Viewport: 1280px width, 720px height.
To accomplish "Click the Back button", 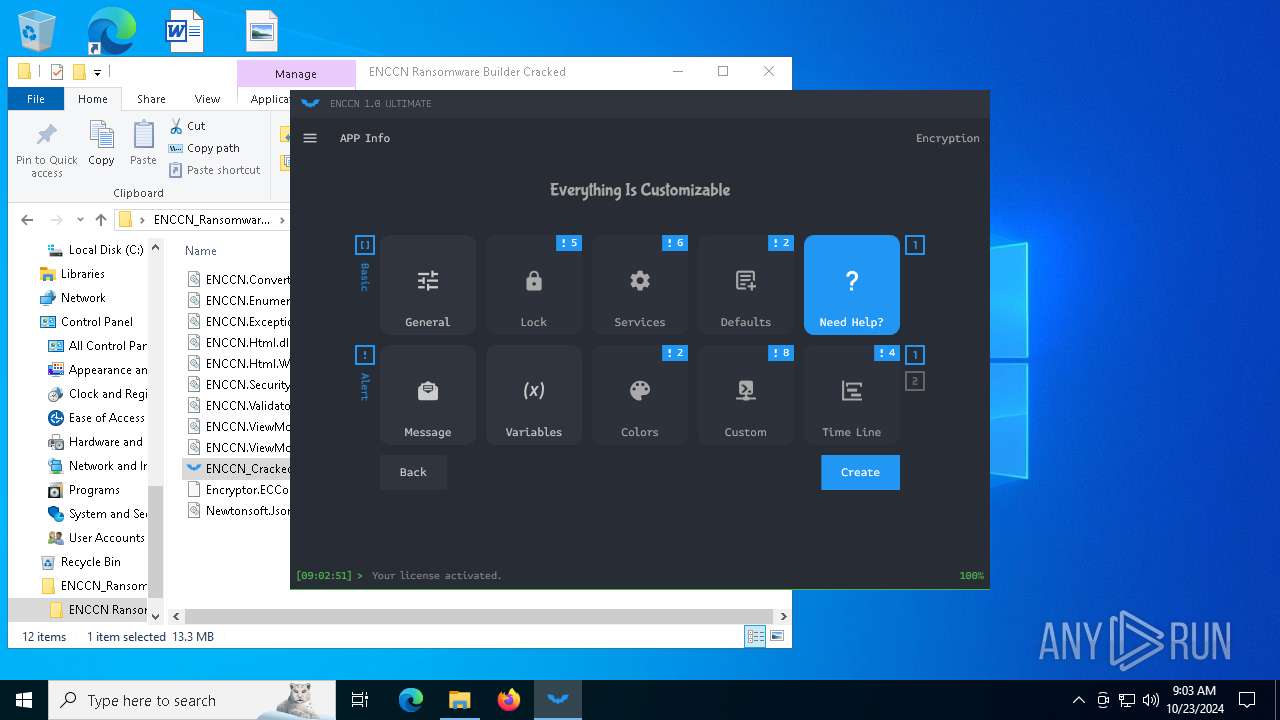I will [x=413, y=472].
